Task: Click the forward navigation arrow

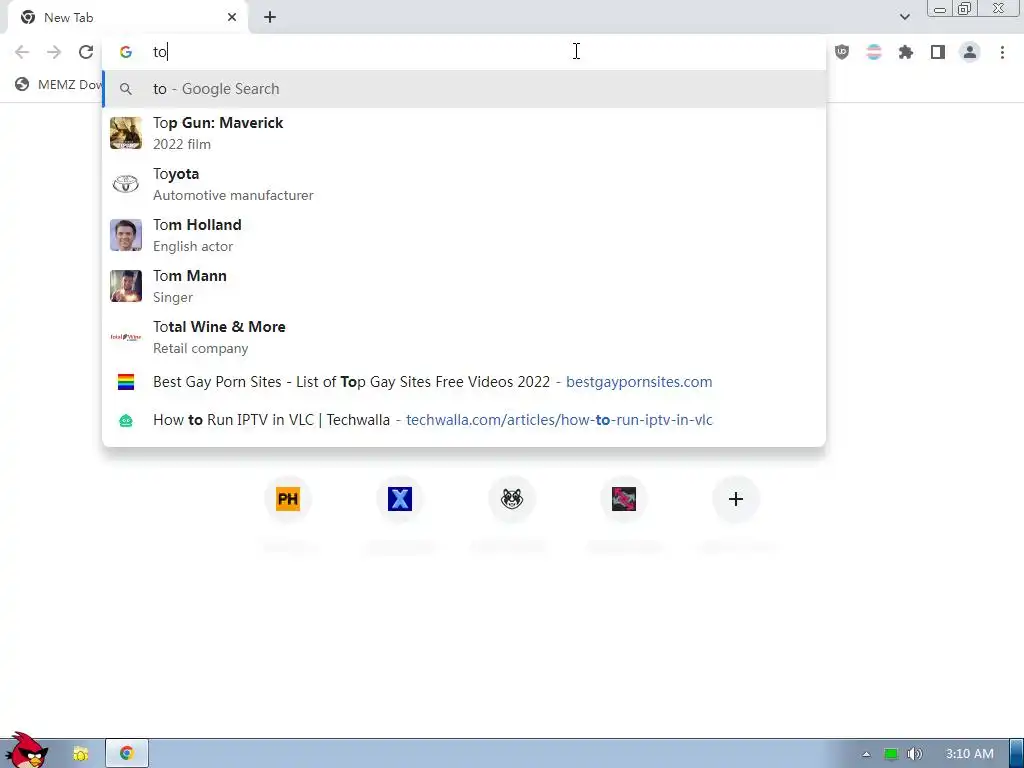Action: tap(54, 52)
